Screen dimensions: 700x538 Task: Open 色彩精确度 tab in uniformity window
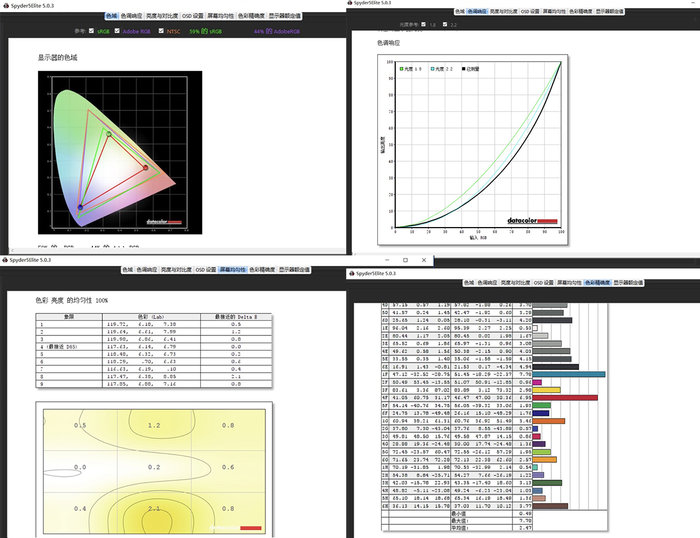262,270
